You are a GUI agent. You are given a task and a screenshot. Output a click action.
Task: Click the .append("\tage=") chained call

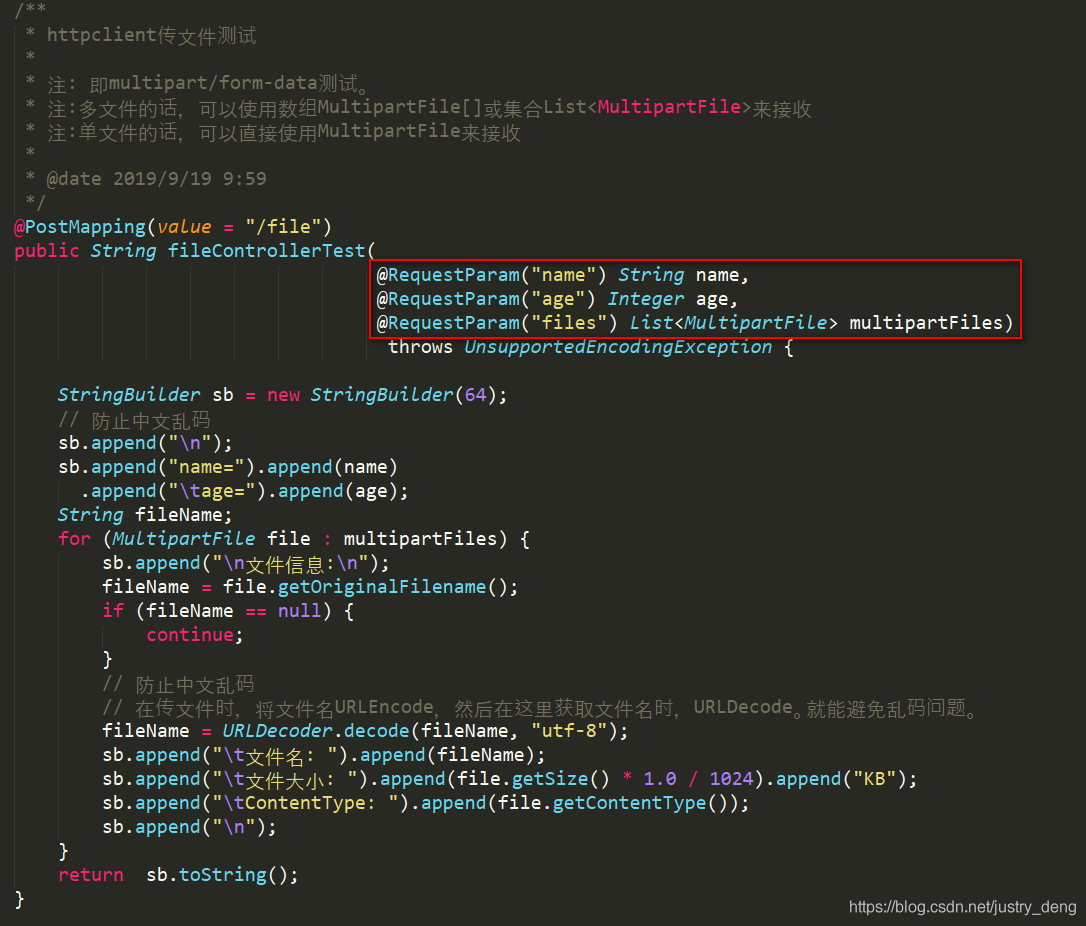pos(244,491)
